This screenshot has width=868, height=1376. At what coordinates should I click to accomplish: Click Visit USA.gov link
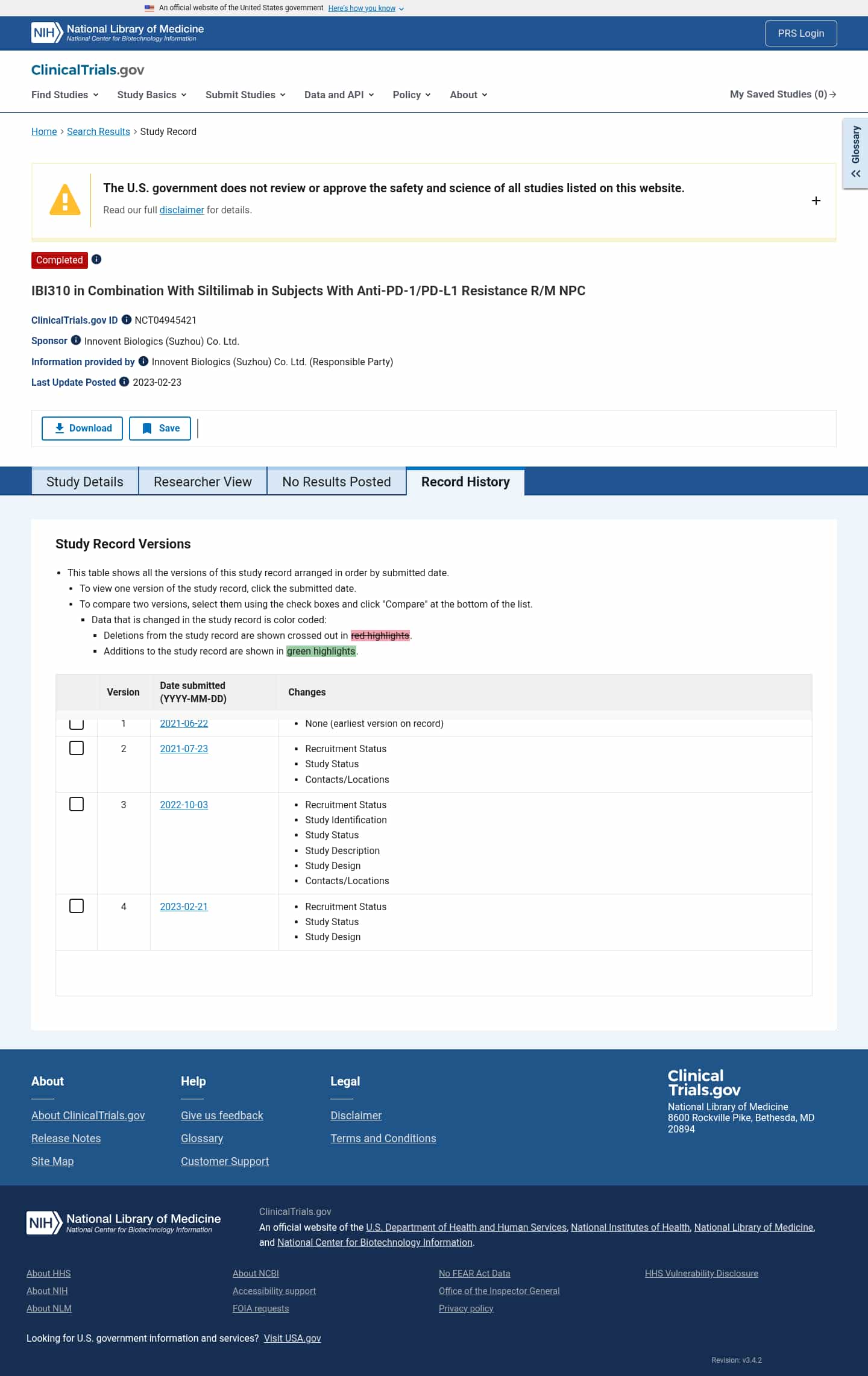(x=292, y=1338)
